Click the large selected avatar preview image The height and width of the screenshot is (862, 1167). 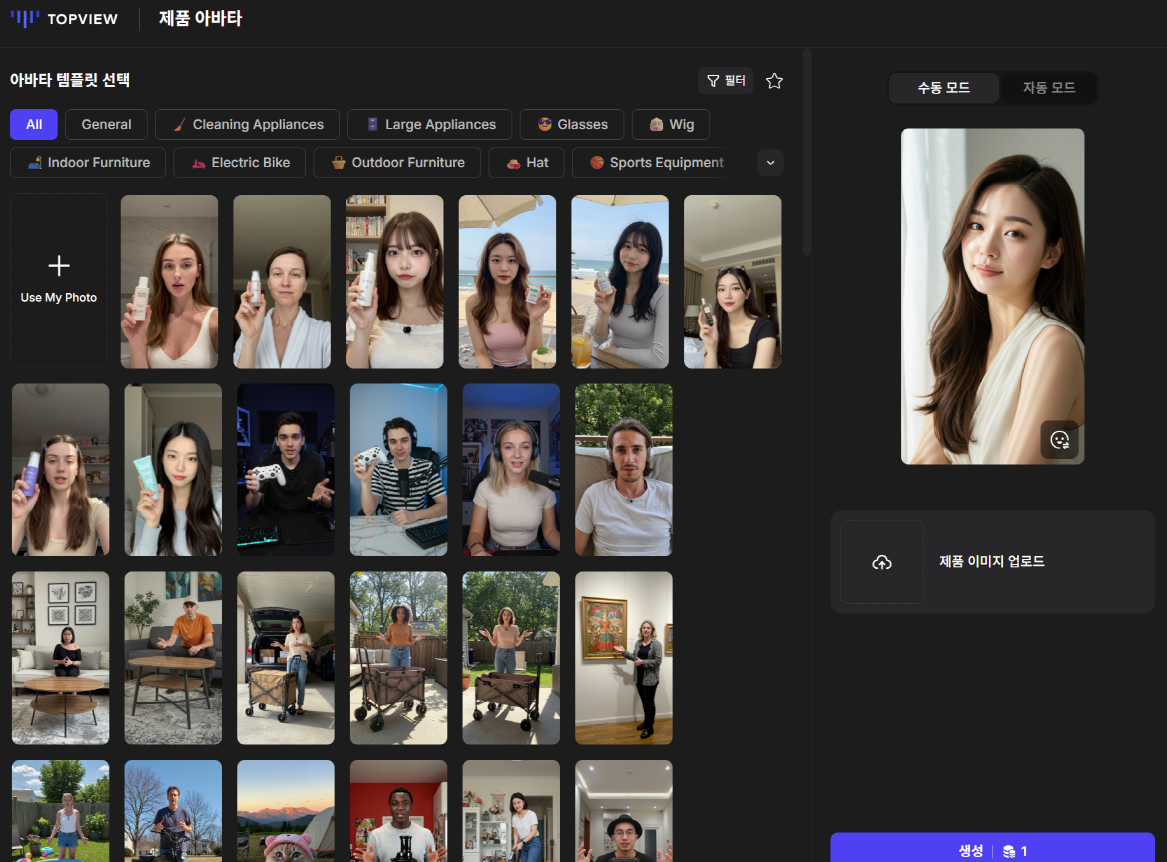coord(992,296)
